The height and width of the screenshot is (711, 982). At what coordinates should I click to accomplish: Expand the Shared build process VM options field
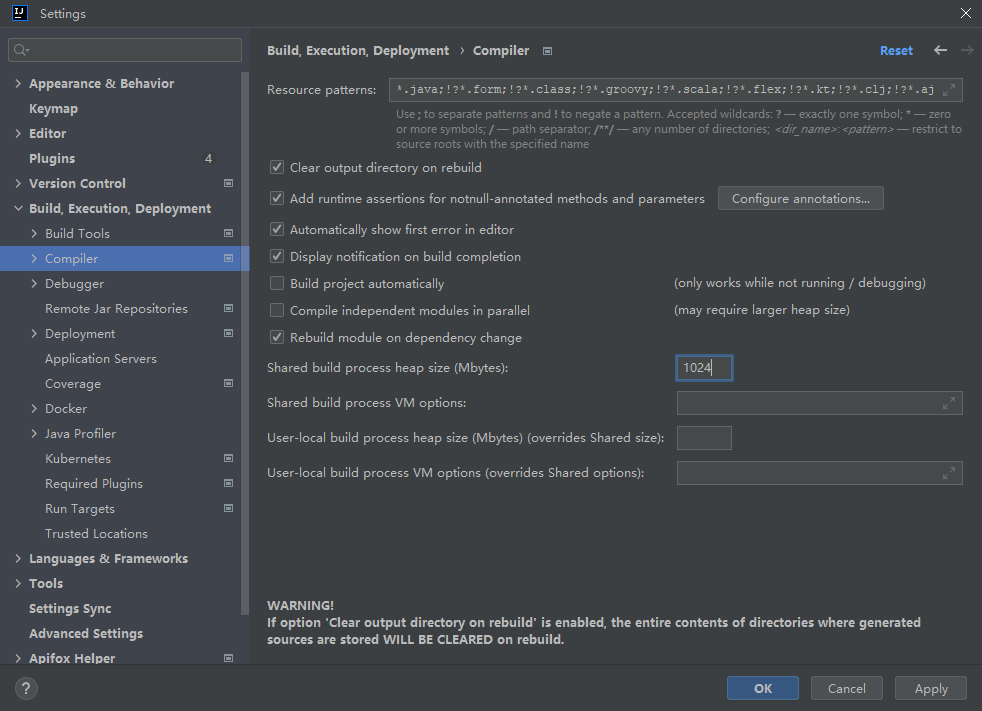pos(949,403)
